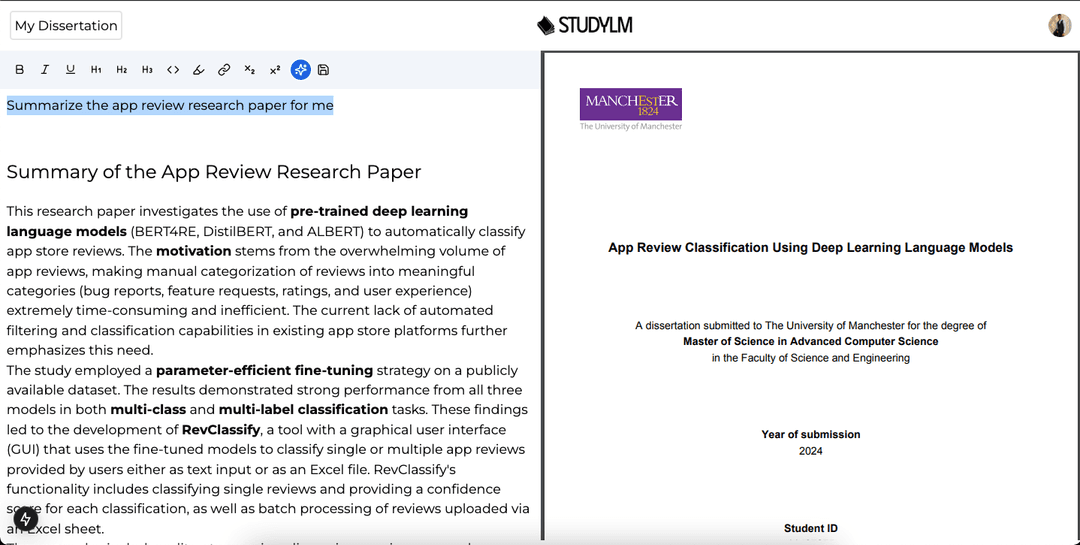Click the heading 'Summary of the App Review Research Paper'
The width and height of the screenshot is (1080, 545).
coord(214,172)
